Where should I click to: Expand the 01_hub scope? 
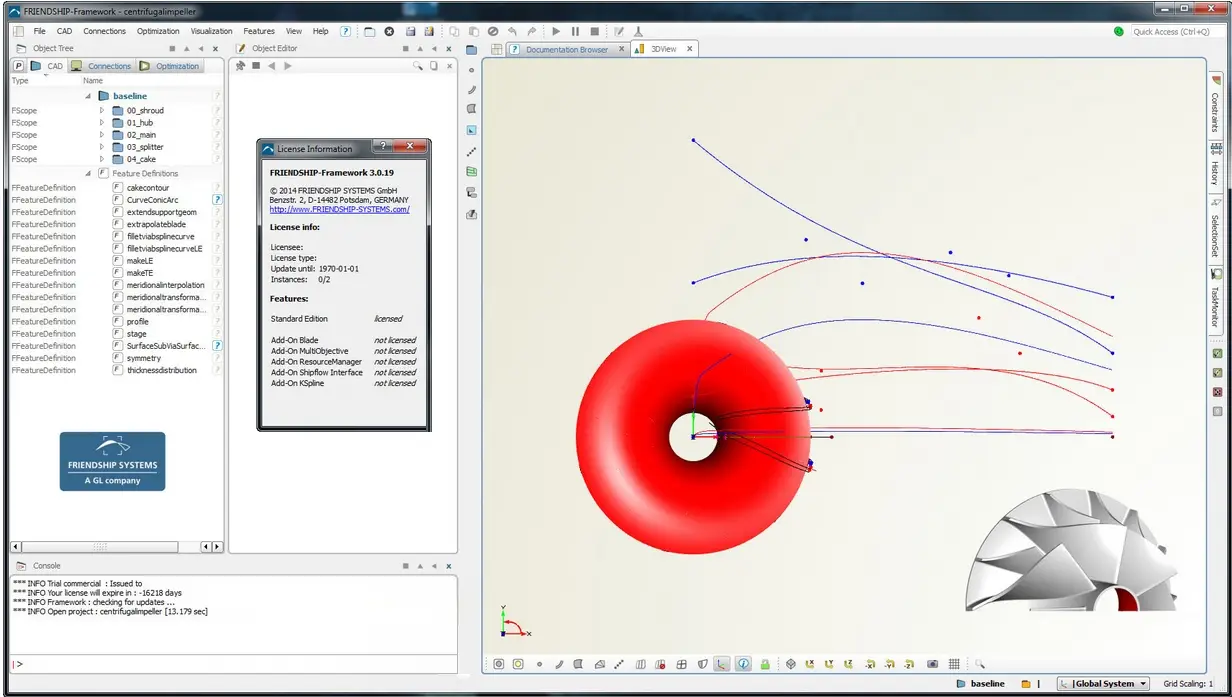click(102, 122)
